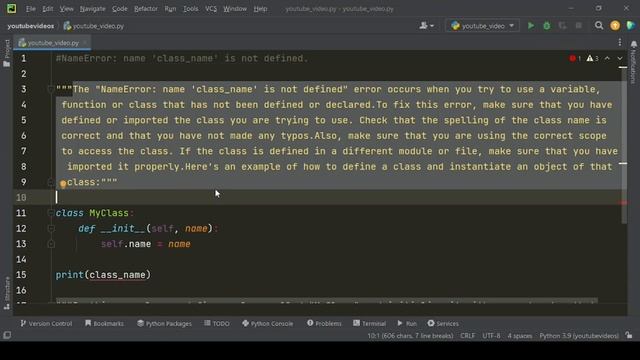Click the warnings triangle indicator
The width and height of the screenshot is (640, 360).
pos(592,58)
